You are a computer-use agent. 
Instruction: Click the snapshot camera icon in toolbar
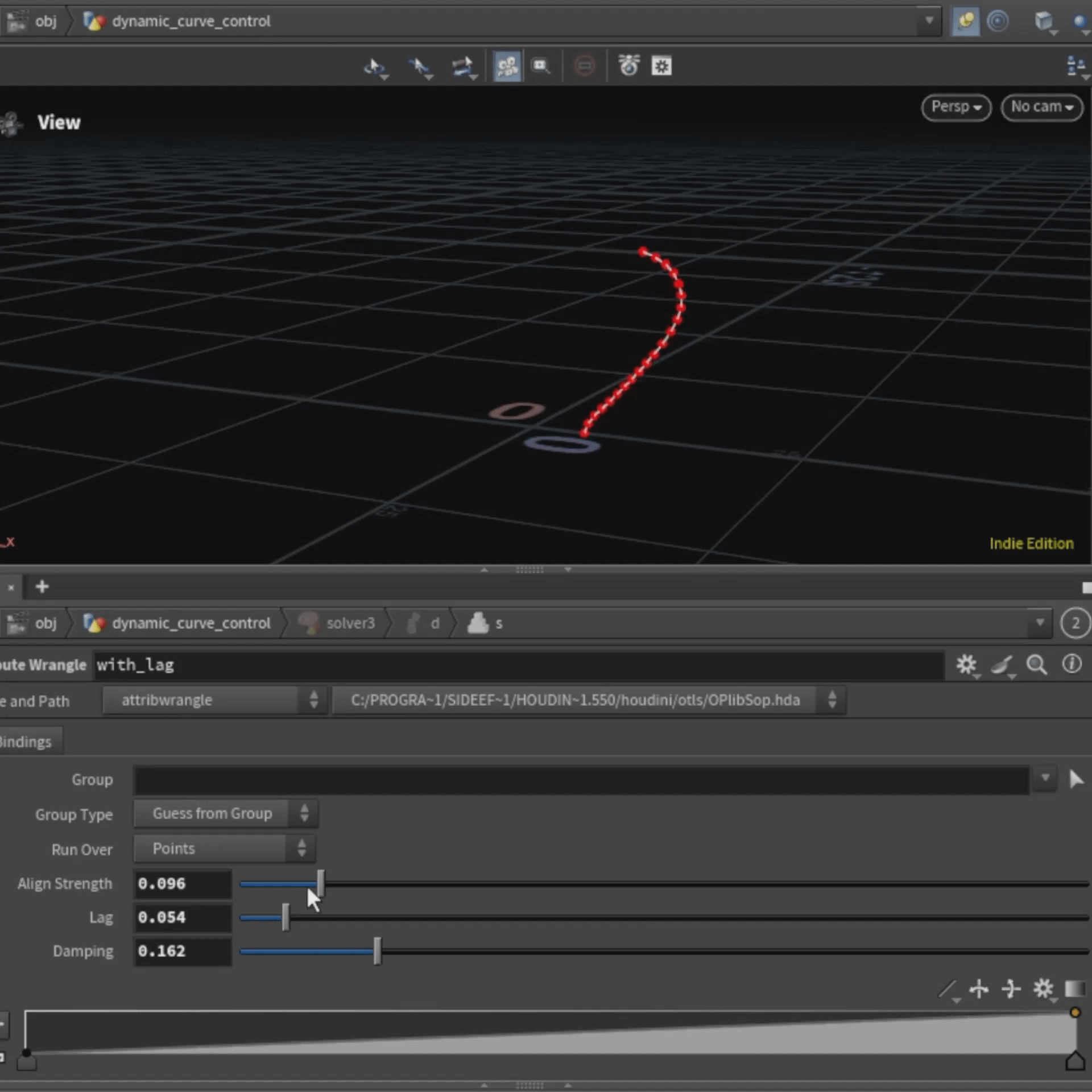(x=628, y=66)
